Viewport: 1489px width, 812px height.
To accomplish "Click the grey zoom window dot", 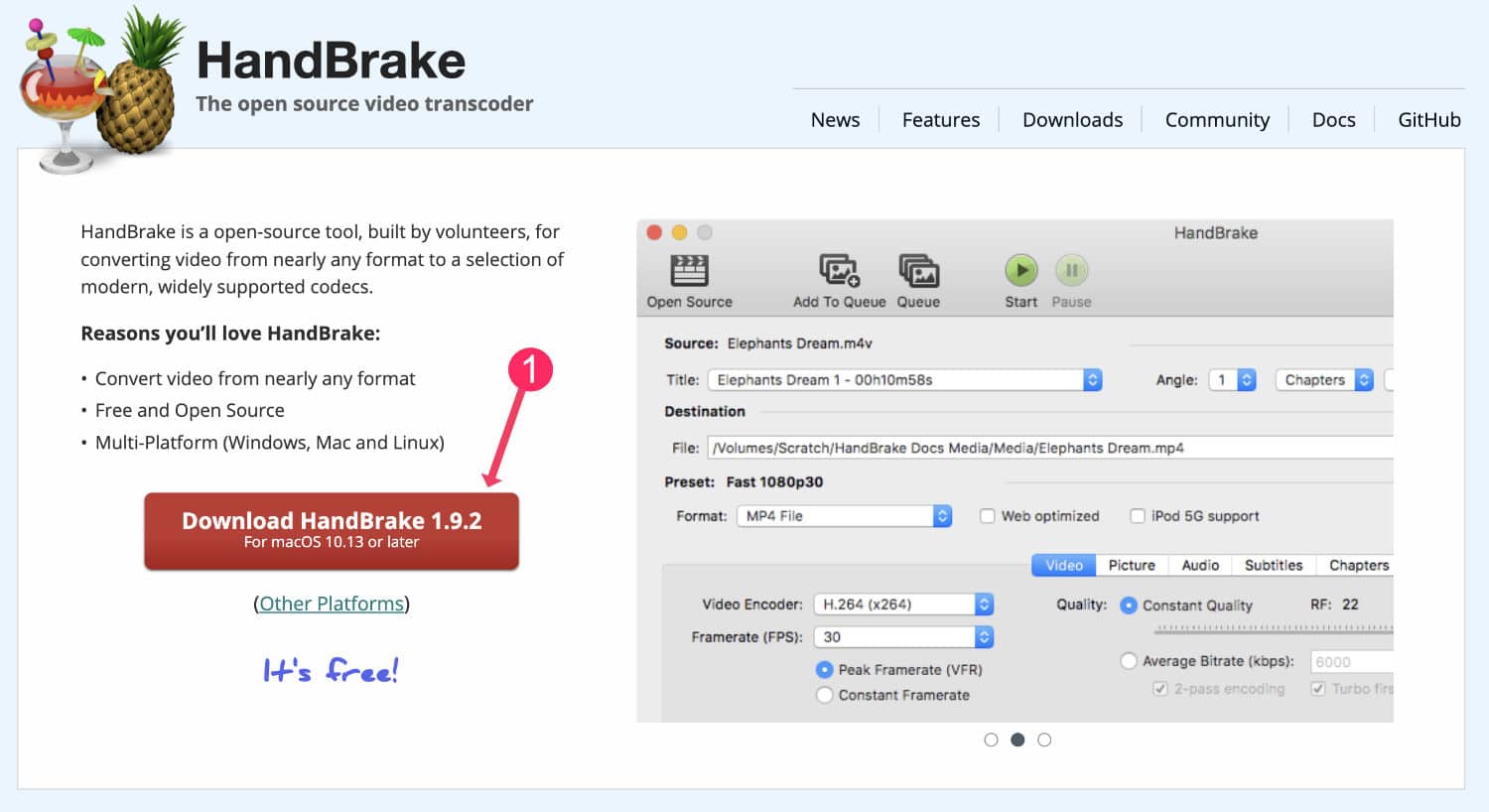I will coord(705,232).
